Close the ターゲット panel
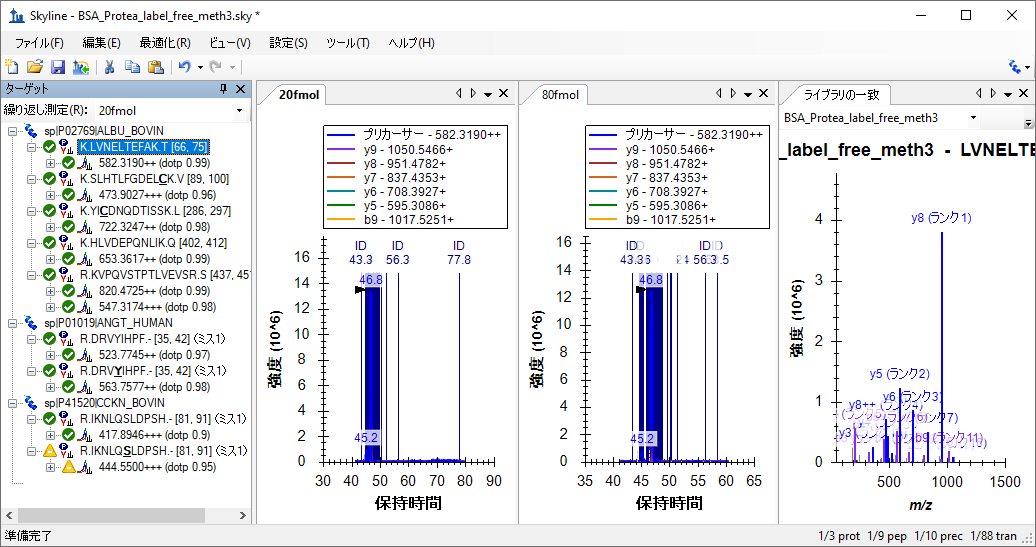The image size is (1036, 547). coord(240,89)
